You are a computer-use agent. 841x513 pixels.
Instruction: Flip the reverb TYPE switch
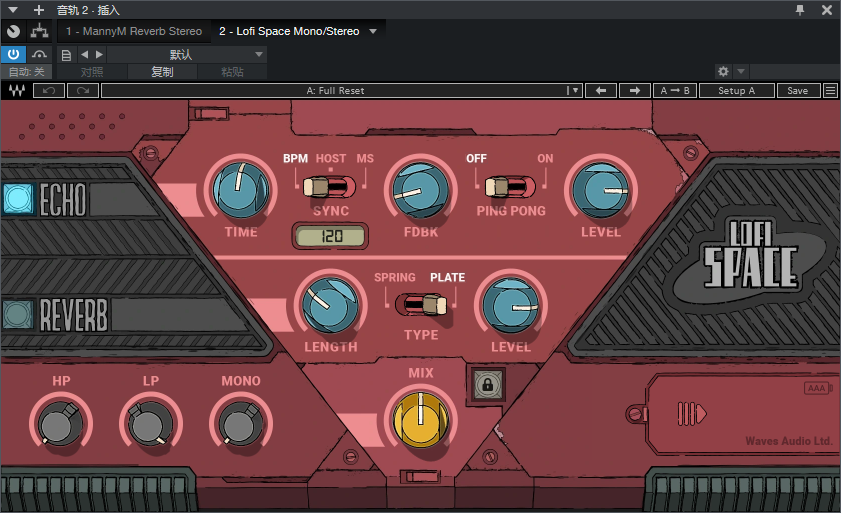pos(421,305)
